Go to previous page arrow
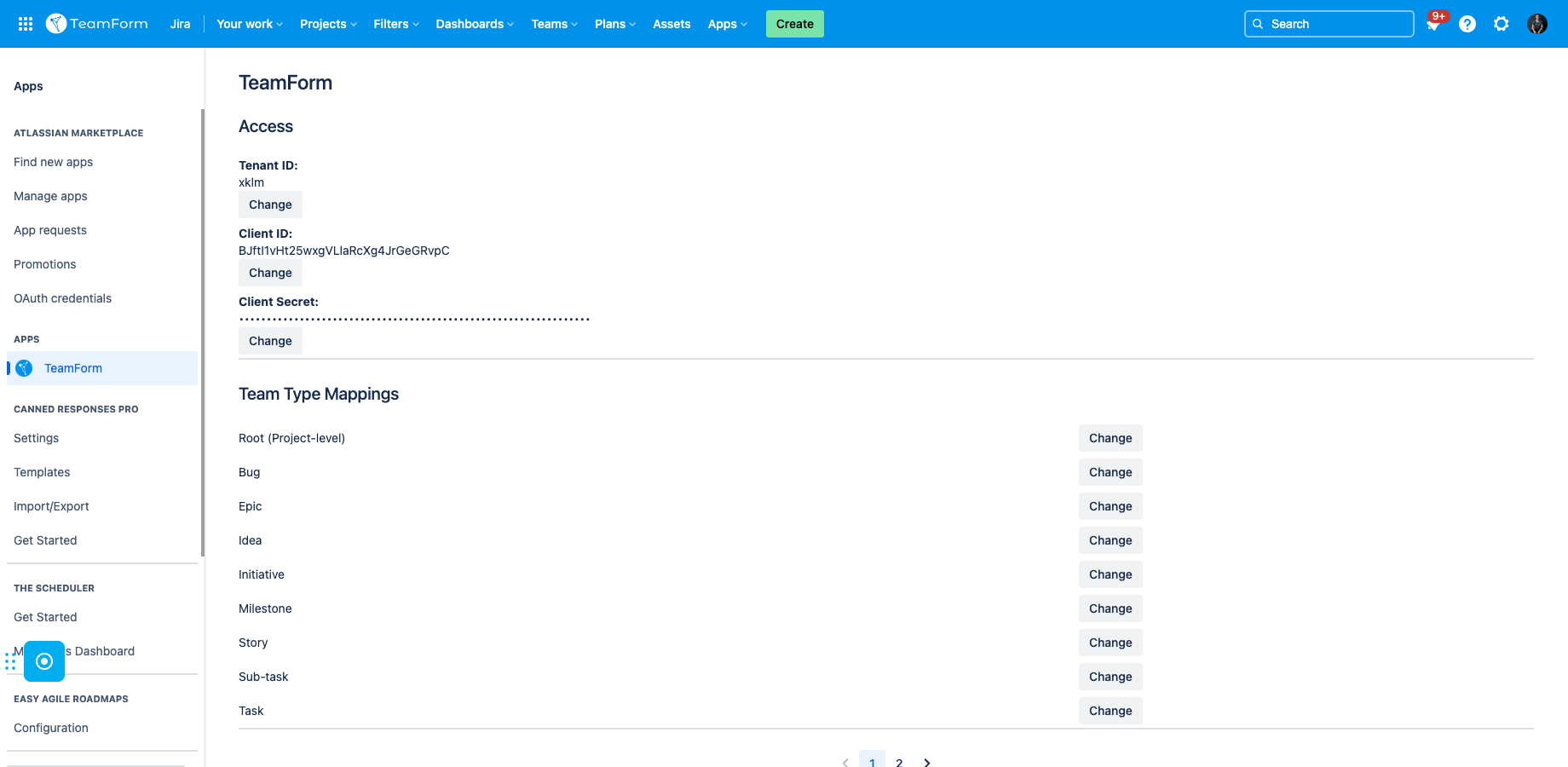This screenshot has height=767, width=1568. pyautogui.click(x=845, y=763)
